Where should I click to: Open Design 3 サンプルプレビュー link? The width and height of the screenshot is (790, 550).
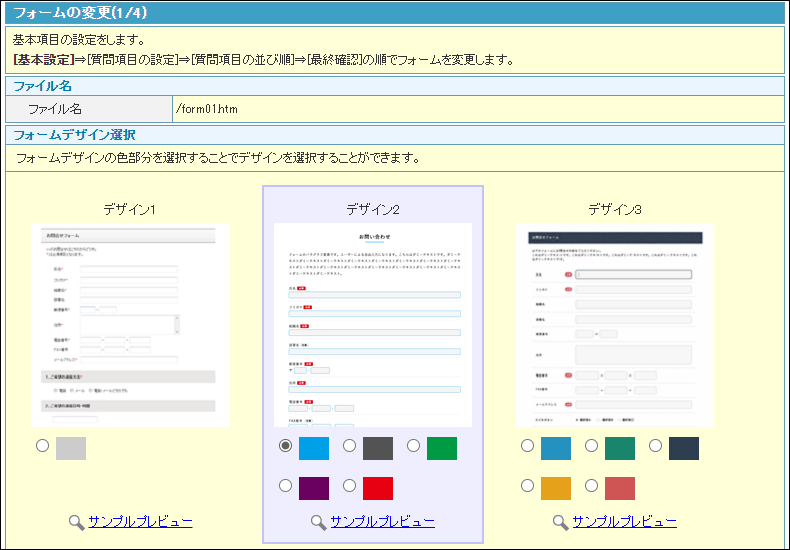(x=624, y=522)
